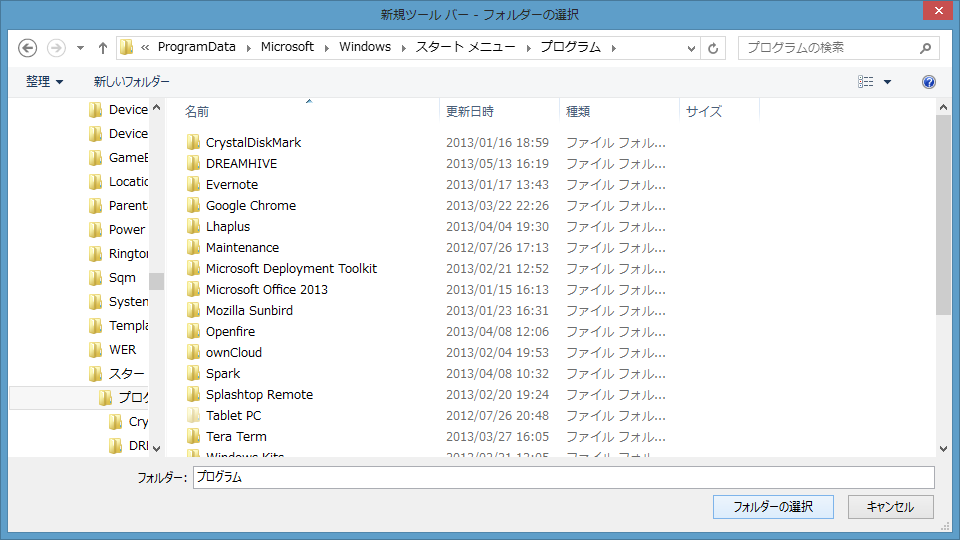960x540 pixels.
Task: Click the Back navigation arrow
Action: [x=27, y=48]
